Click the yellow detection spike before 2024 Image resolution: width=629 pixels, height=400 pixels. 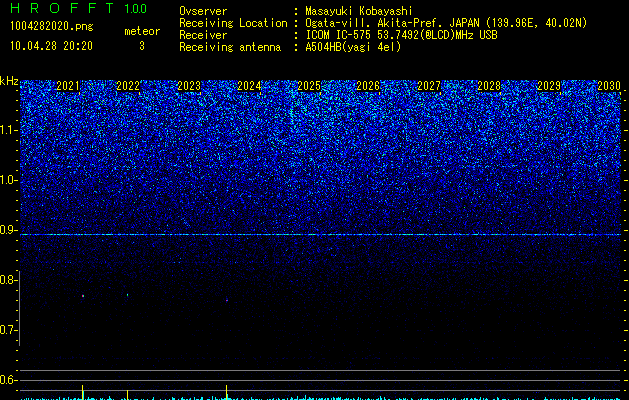click(227, 392)
